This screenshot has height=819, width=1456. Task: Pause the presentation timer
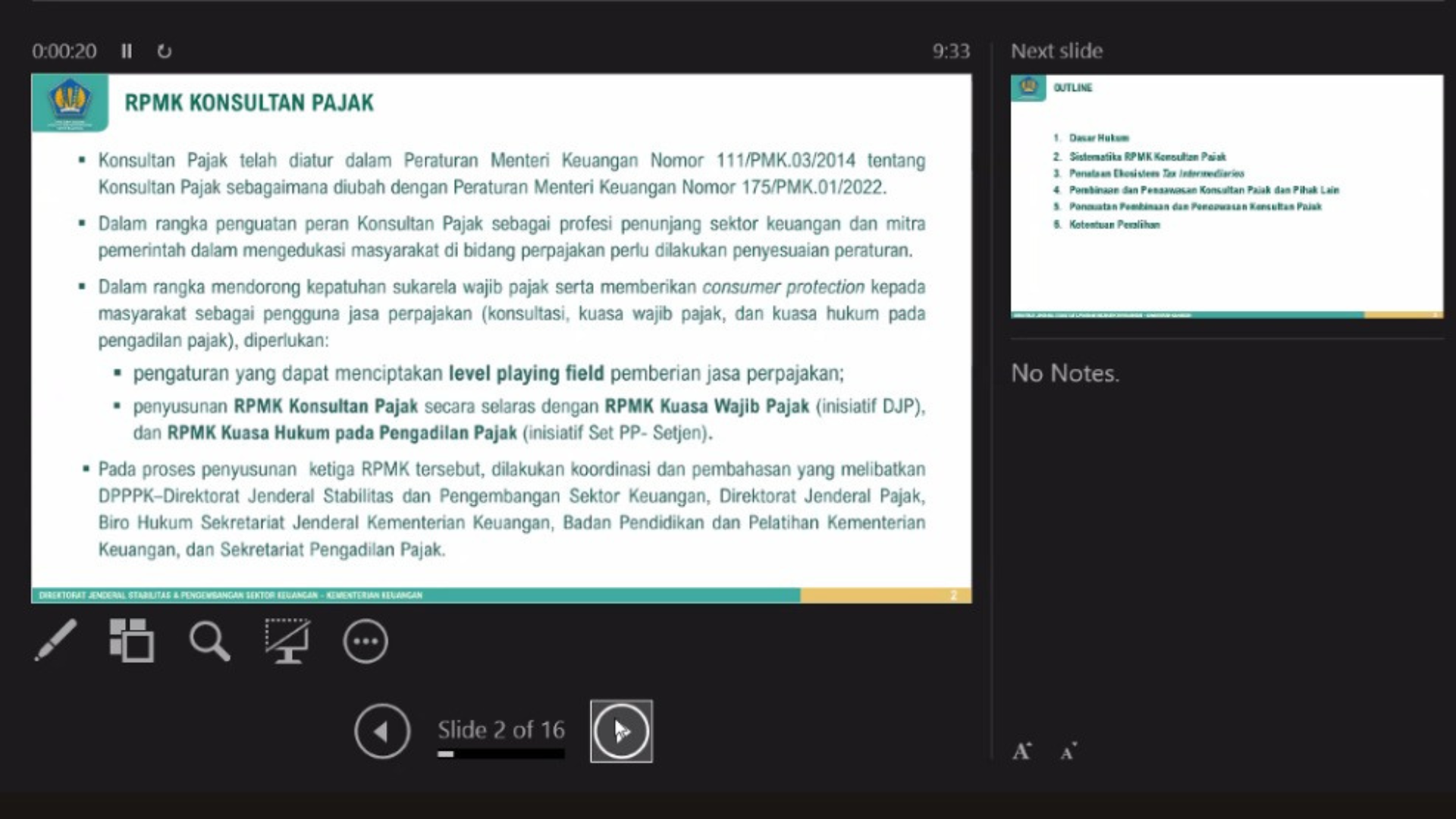(x=127, y=51)
